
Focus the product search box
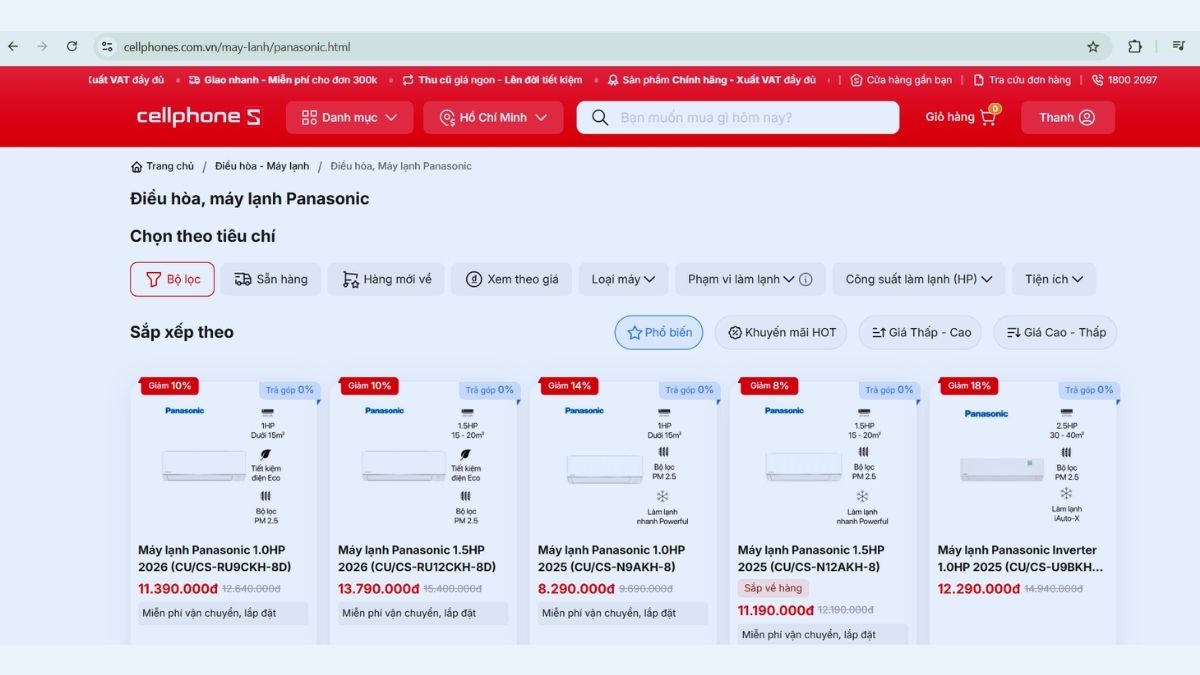(738, 117)
